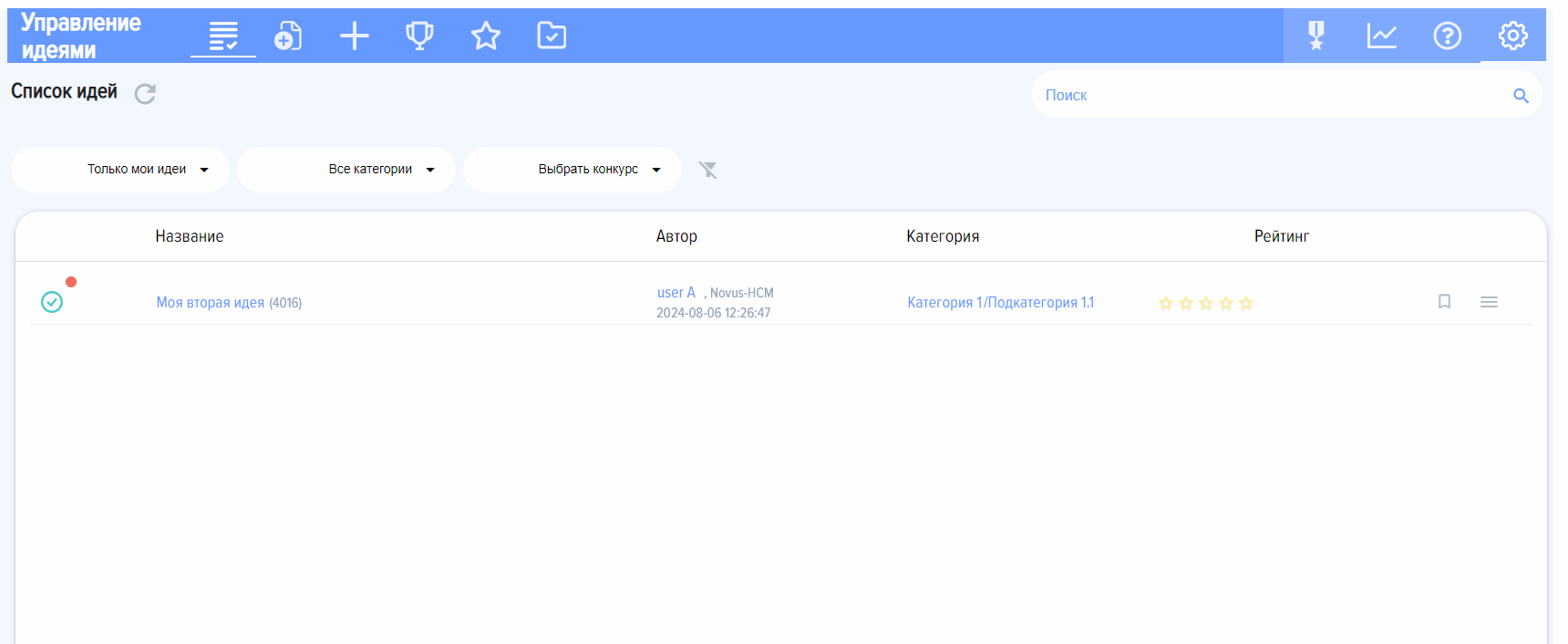This screenshot has height=644, width=1568.
Task: Click the green checkmark status circle
Action: coord(52,302)
